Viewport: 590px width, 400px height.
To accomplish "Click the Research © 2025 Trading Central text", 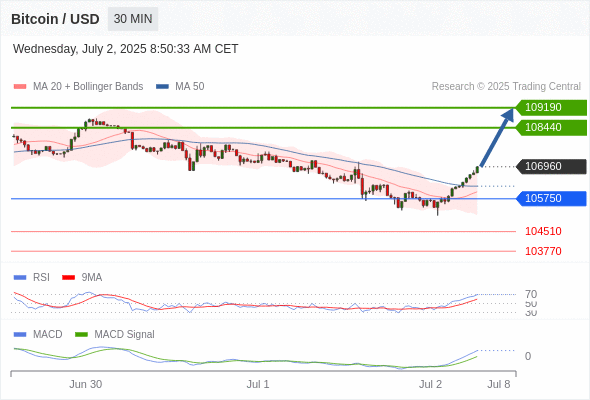I will (x=506, y=87).
